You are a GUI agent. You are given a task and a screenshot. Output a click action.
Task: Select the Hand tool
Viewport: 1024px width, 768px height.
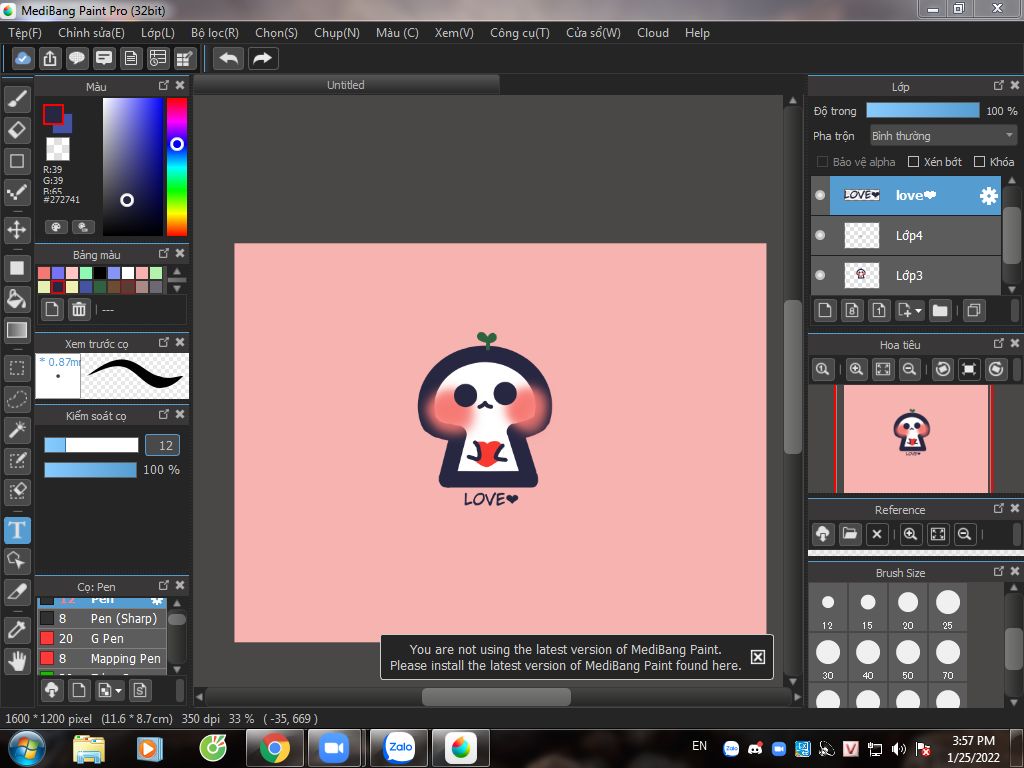[17, 661]
